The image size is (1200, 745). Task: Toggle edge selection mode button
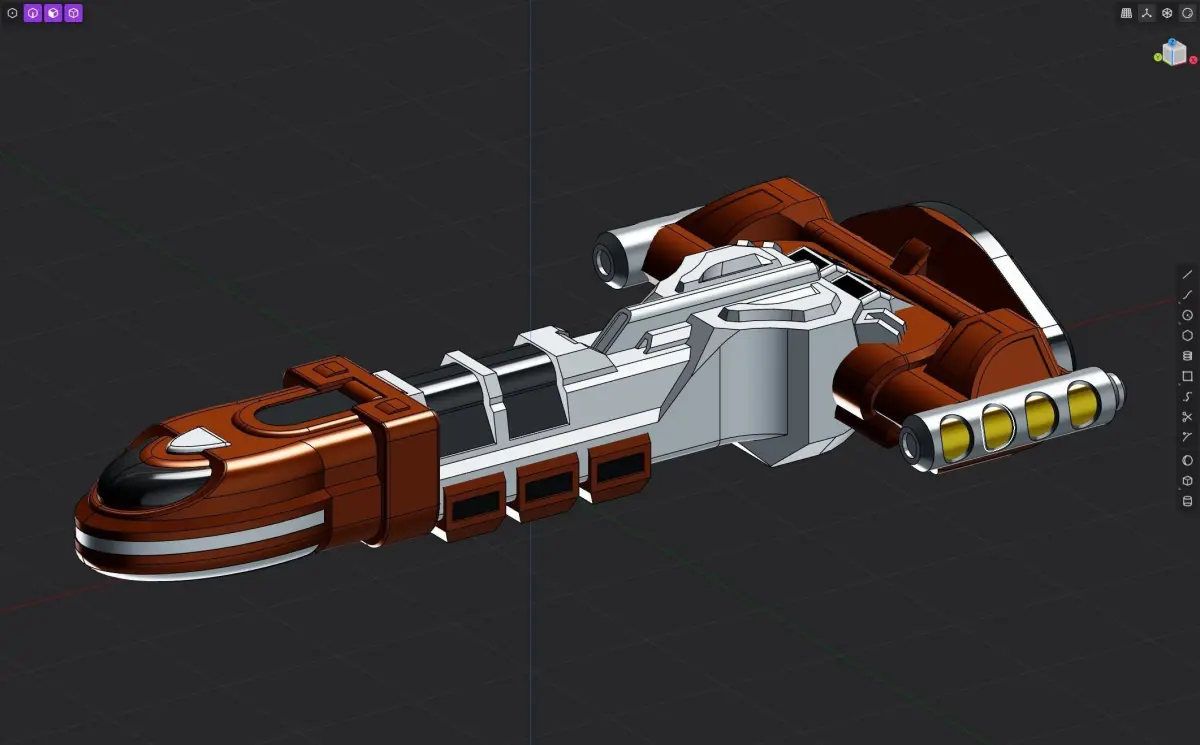point(32,14)
